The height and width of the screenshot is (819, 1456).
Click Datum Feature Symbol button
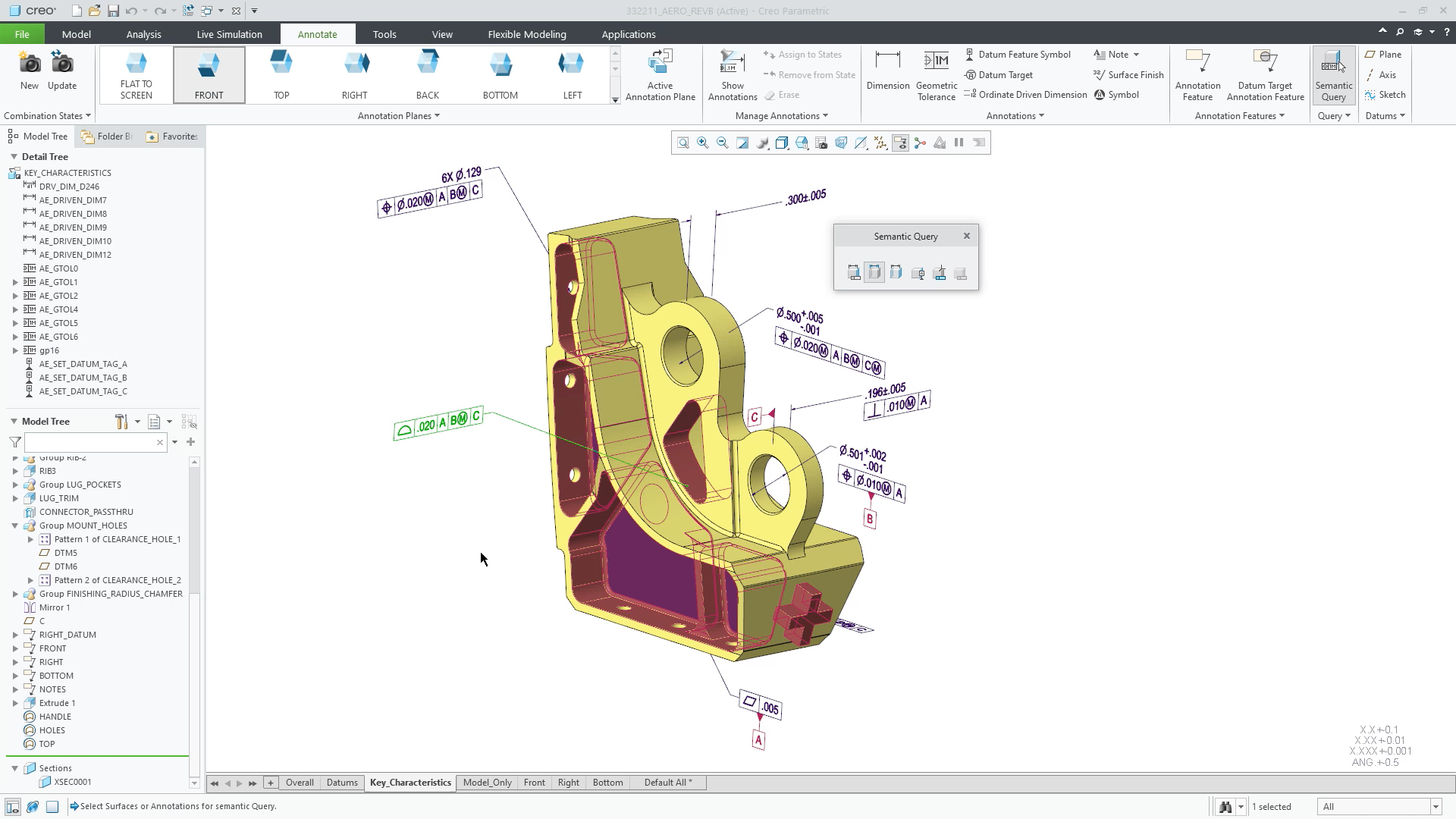(1018, 55)
